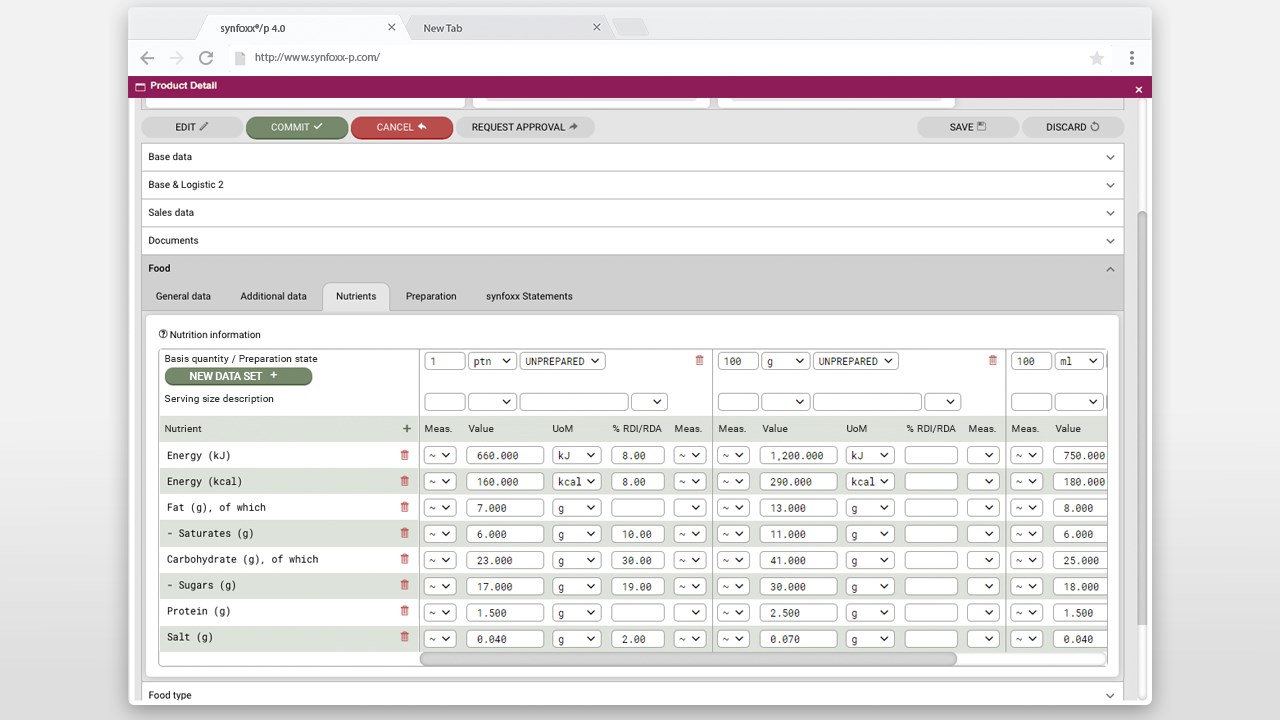Expand the Base data section
1280x720 pixels.
point(632,157)
